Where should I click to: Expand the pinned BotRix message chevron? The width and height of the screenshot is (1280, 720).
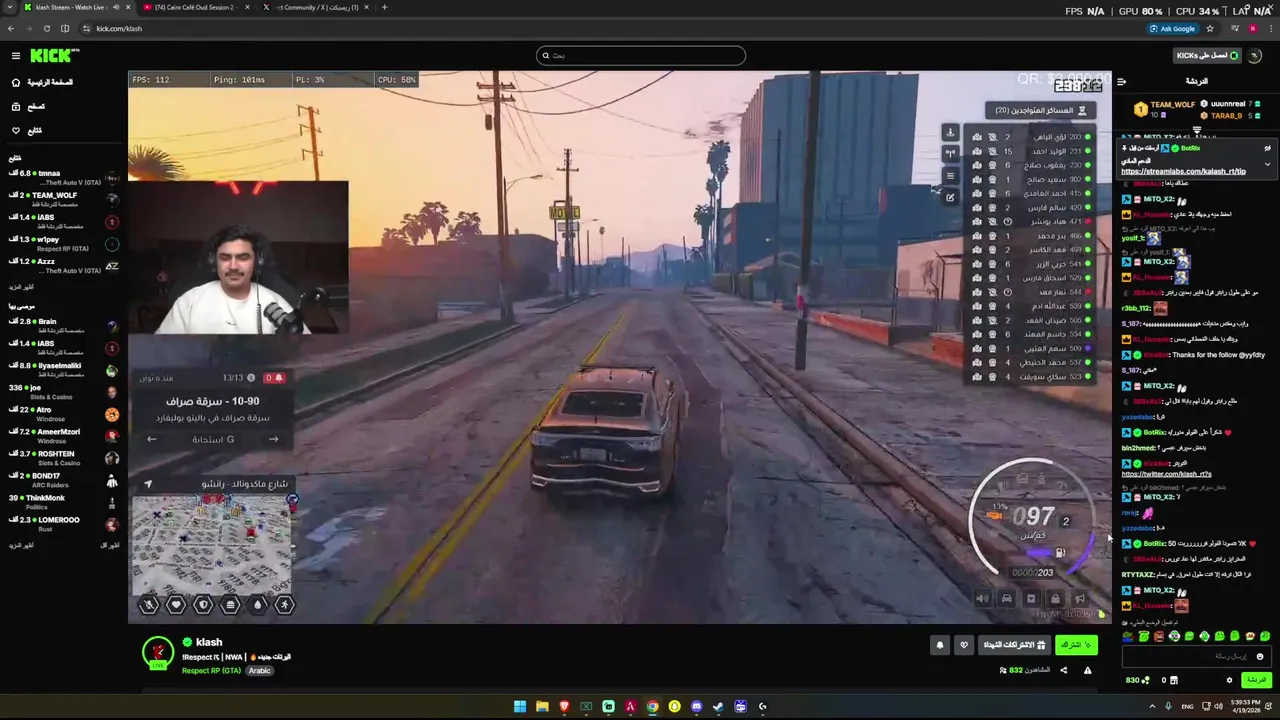1267,164
